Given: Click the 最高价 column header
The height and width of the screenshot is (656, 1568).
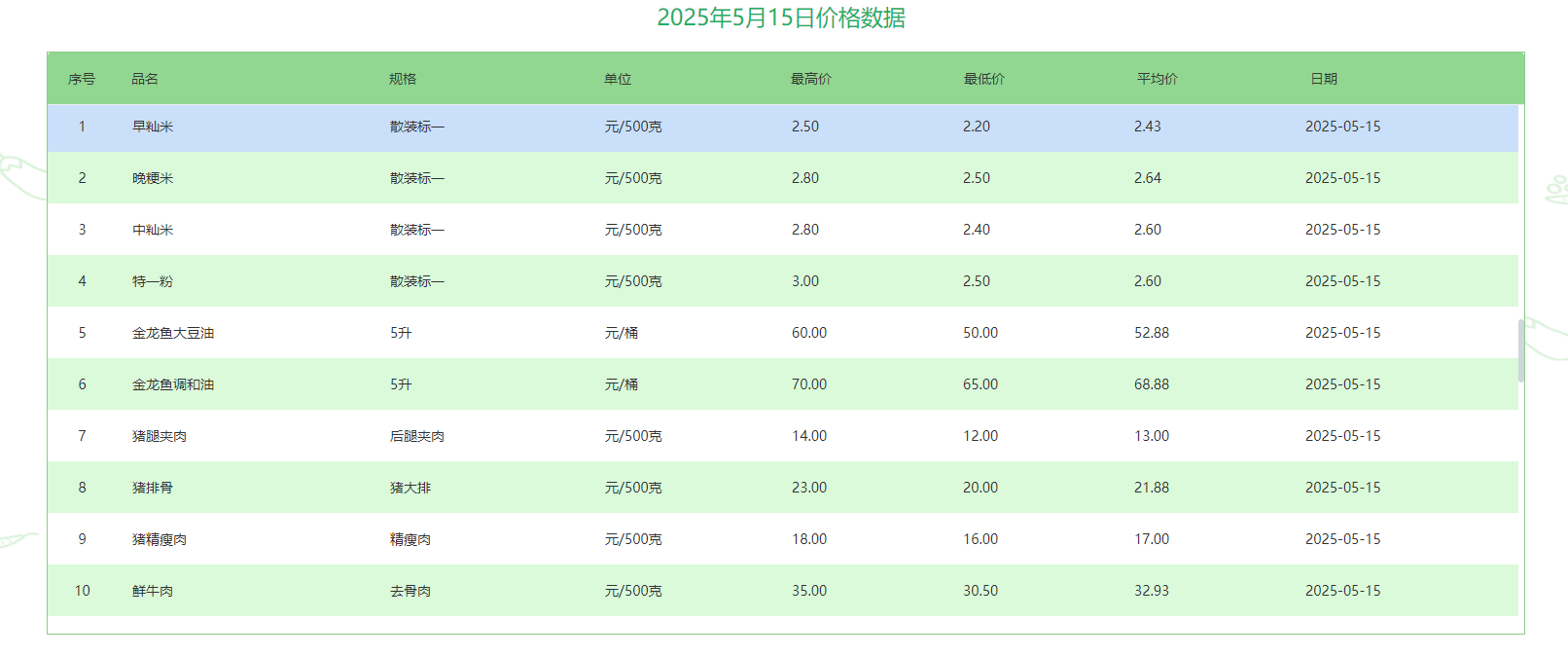Looking at the screenshot, I should (x=810, y=79).
